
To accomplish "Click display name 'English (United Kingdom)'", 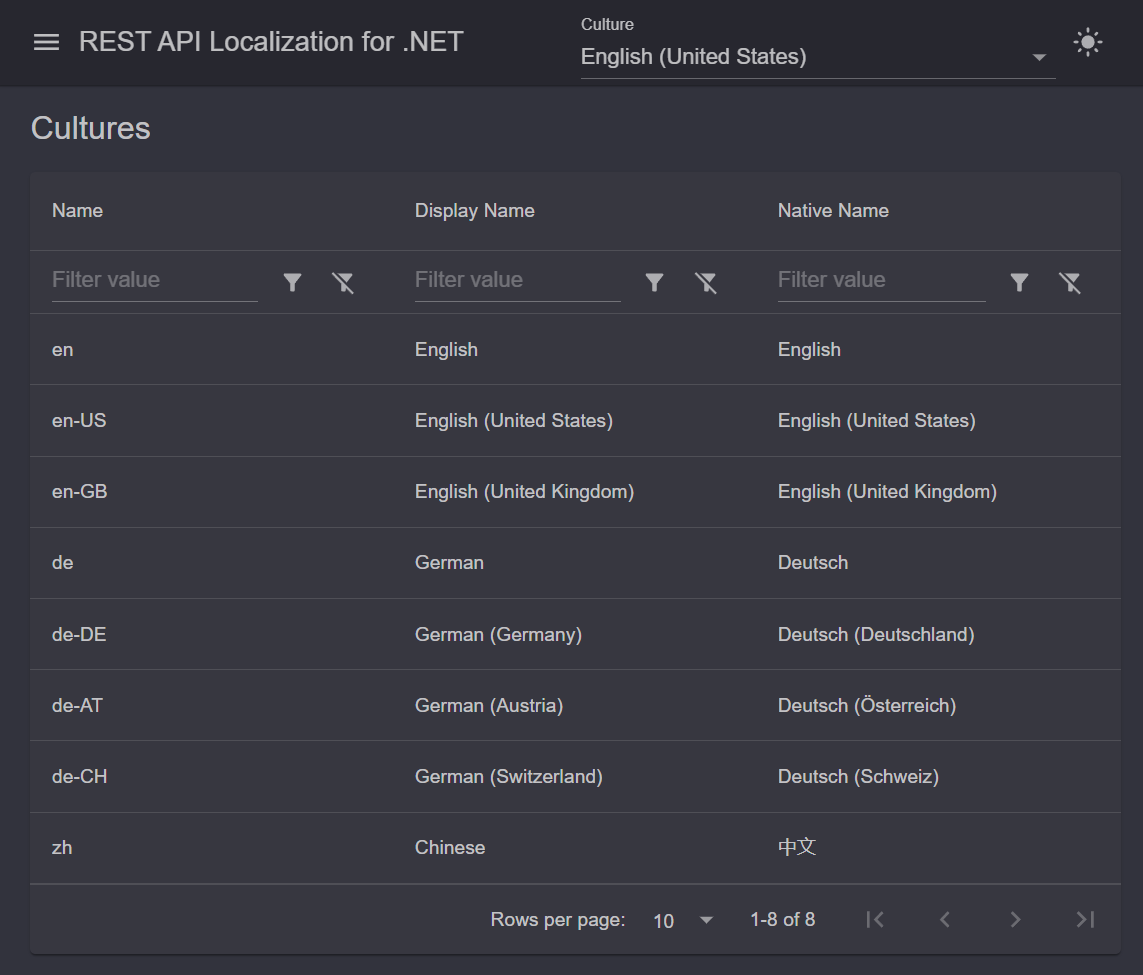I will point(524,492).
